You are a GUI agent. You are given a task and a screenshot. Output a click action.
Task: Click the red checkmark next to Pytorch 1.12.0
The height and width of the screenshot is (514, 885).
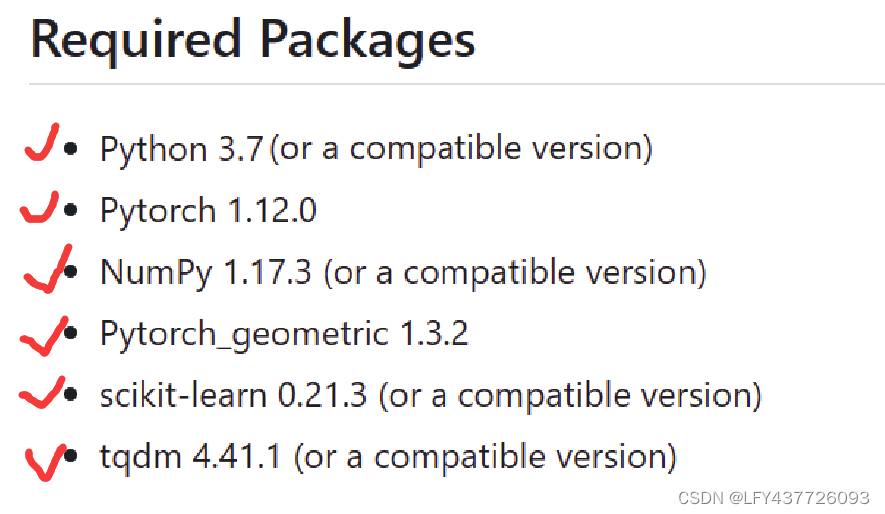point(39,207)
